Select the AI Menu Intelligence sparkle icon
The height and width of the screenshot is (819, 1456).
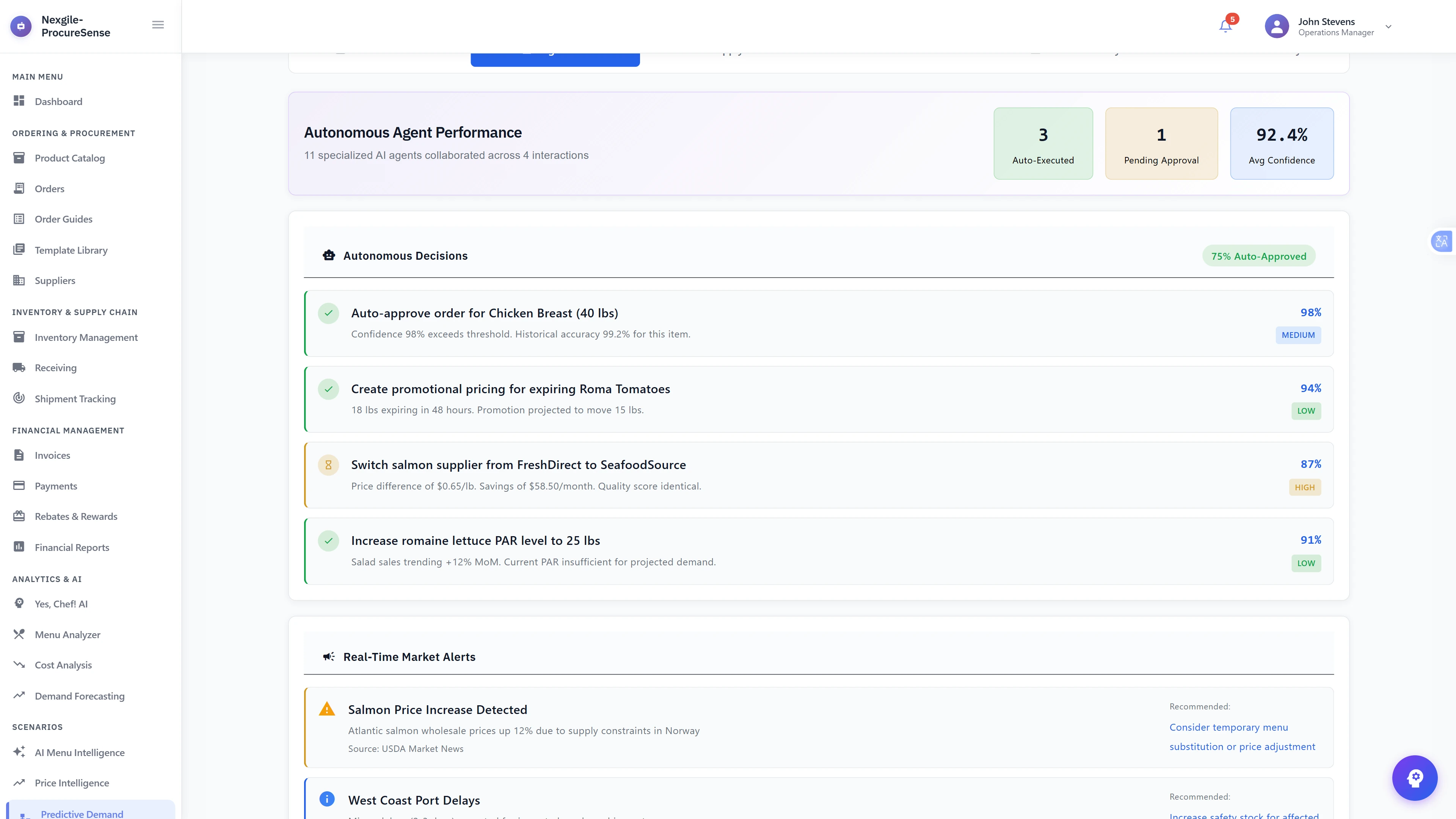(19, 752)
